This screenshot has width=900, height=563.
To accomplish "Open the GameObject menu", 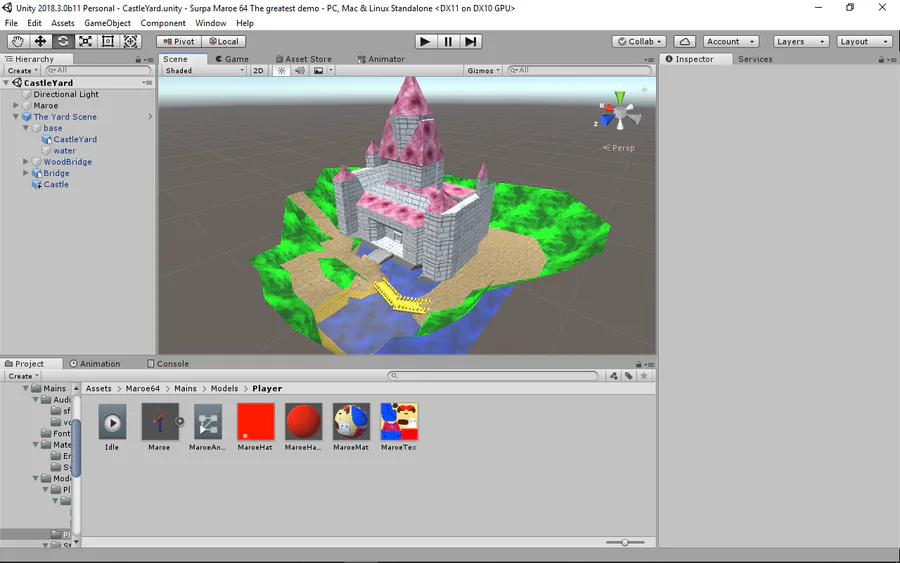I will point(107,23).
